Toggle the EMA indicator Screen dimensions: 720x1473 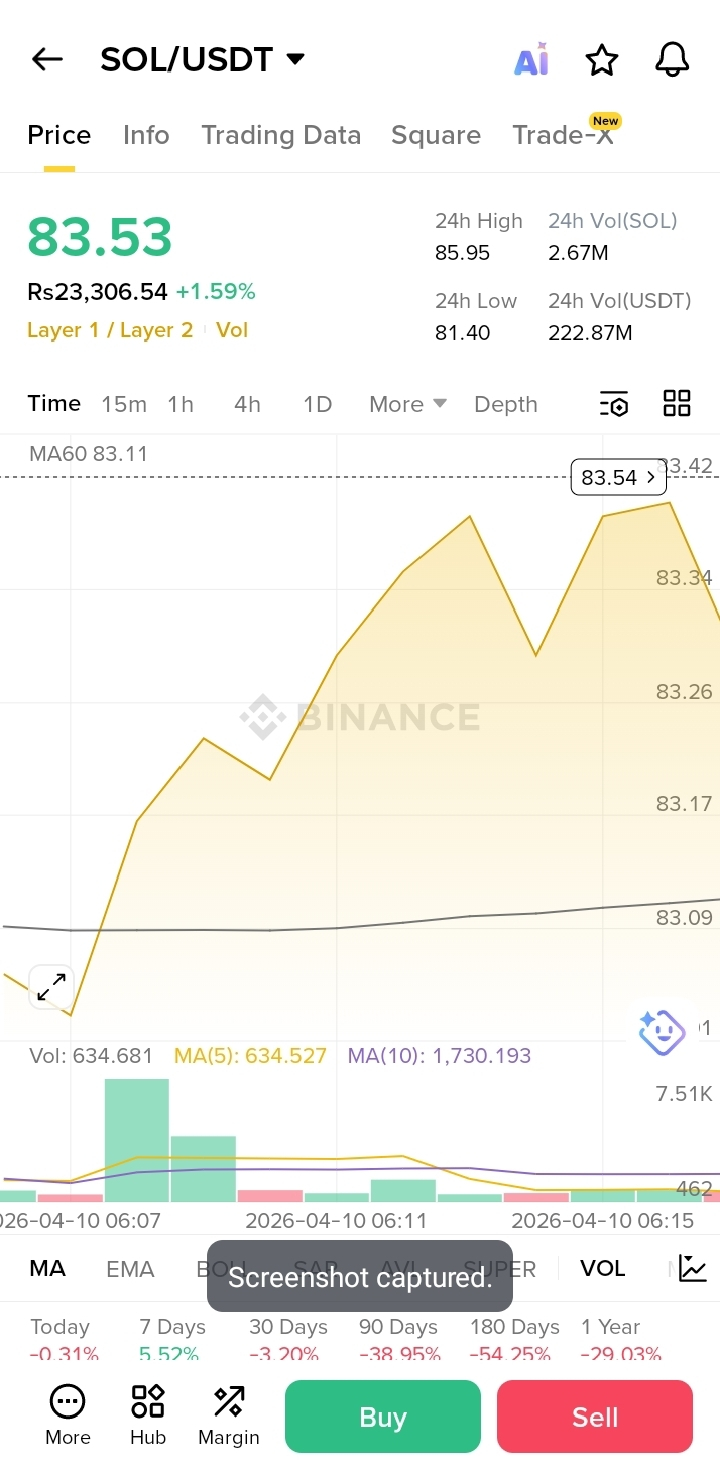[x=130, y=1269]
